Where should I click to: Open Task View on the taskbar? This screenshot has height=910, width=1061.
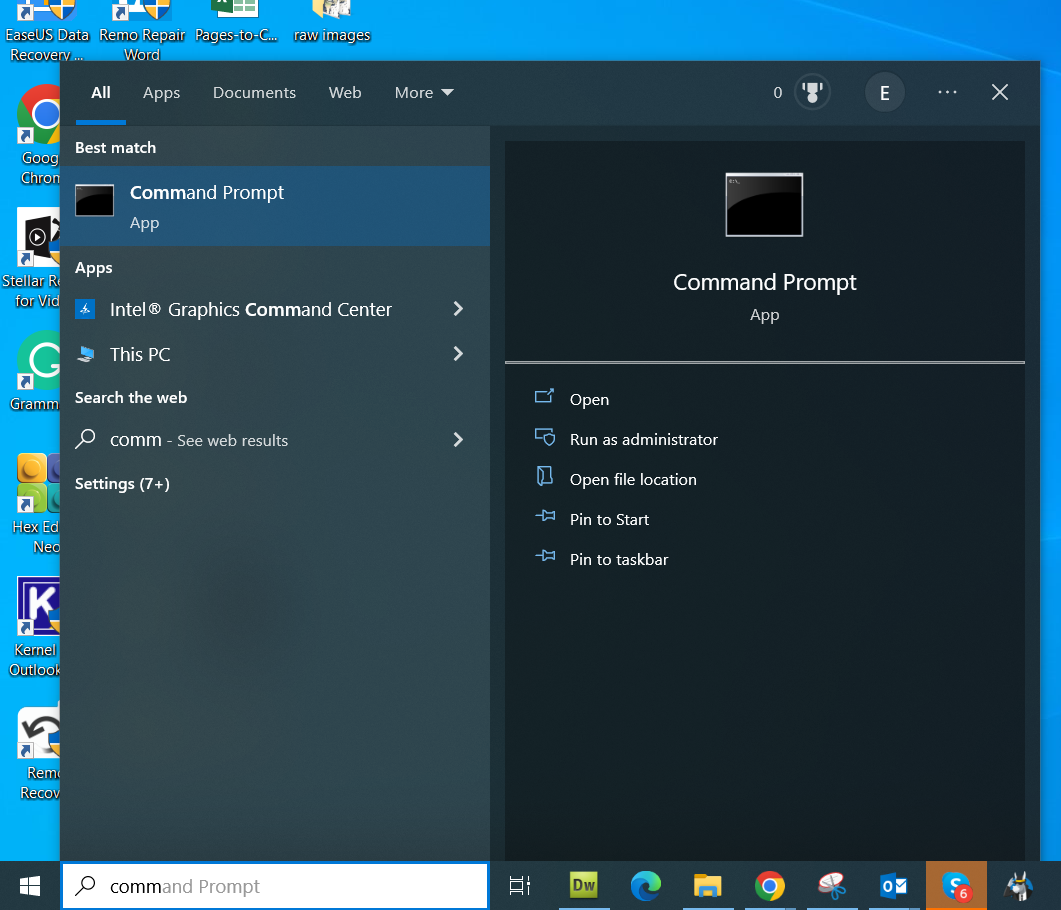click(520, 886)
